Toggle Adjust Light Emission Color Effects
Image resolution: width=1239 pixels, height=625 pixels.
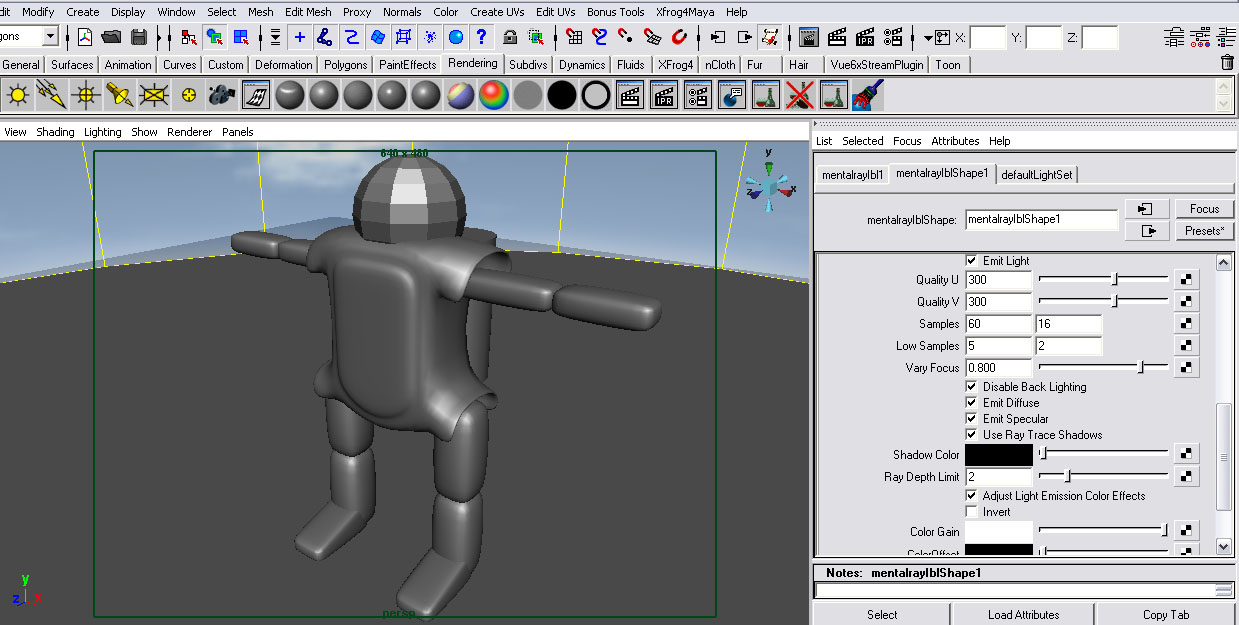(x=972, y=496)
